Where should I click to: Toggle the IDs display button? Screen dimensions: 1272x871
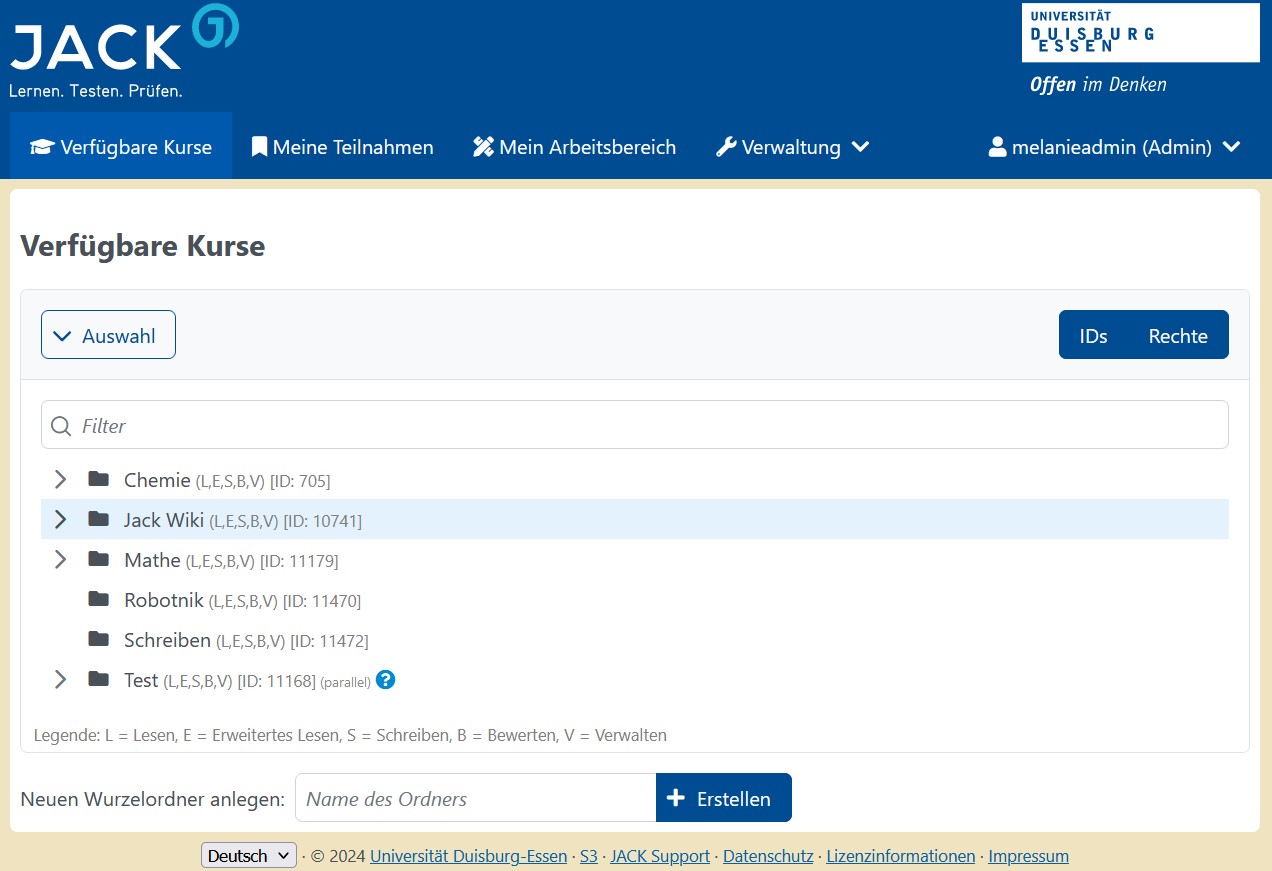point(1093,335)
